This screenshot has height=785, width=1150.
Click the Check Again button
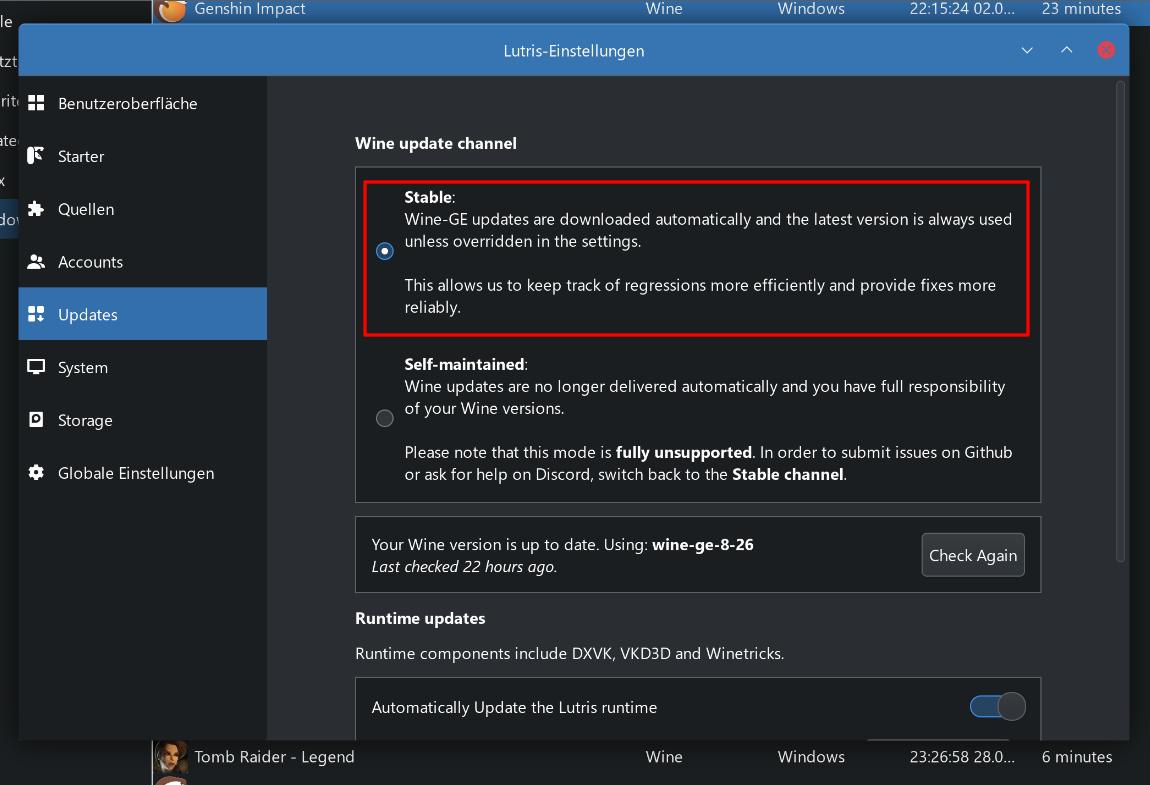(x=973, y=555)
